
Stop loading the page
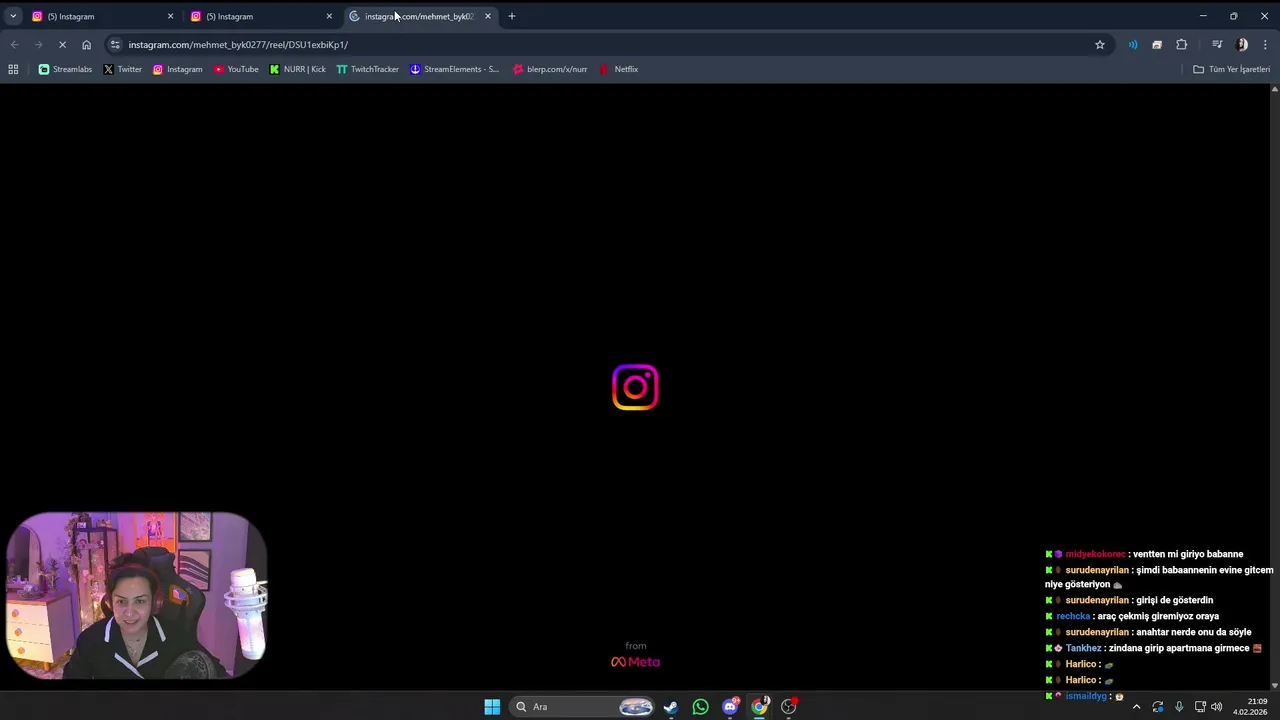(62, 44)
